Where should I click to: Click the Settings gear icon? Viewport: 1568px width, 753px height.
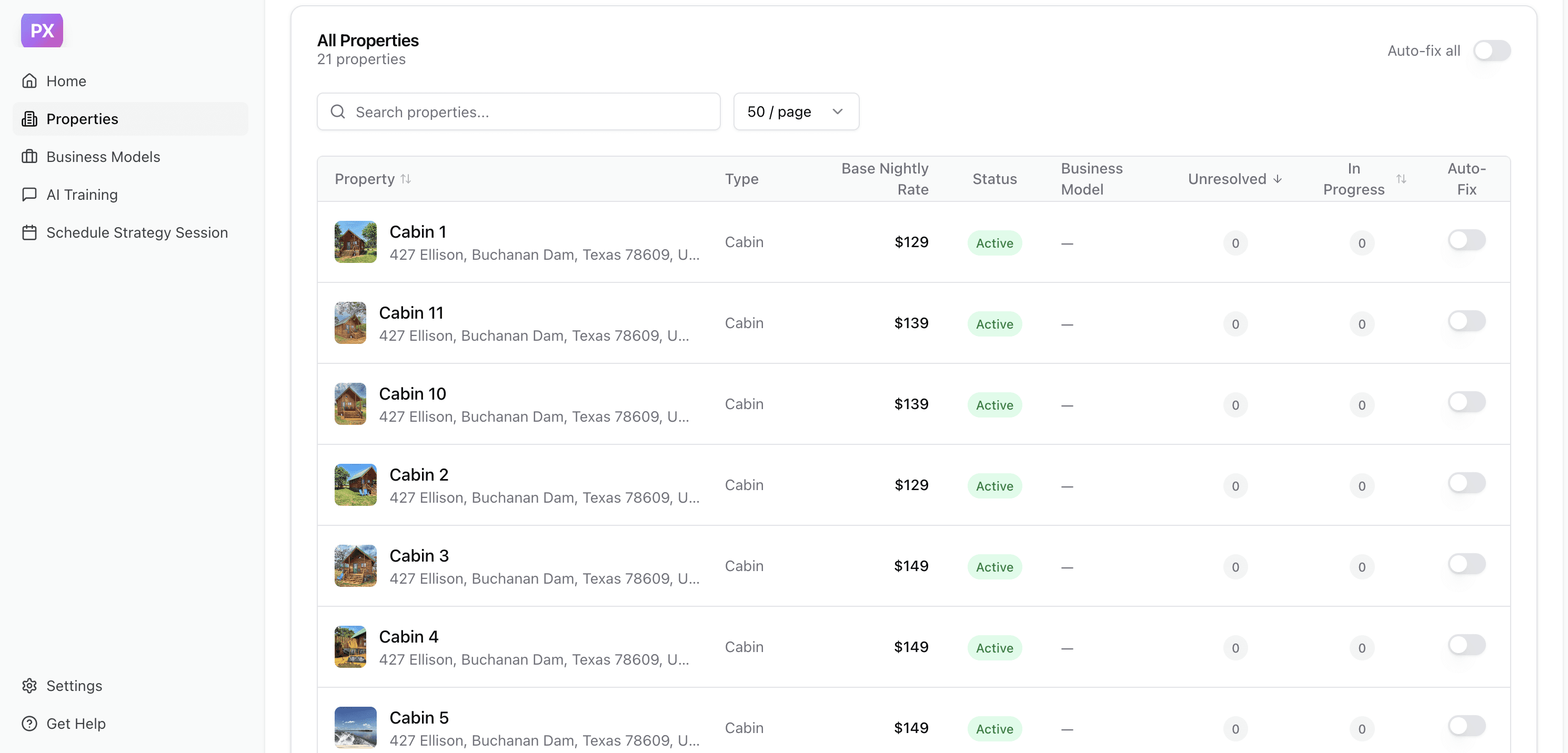tap(29, 686)
